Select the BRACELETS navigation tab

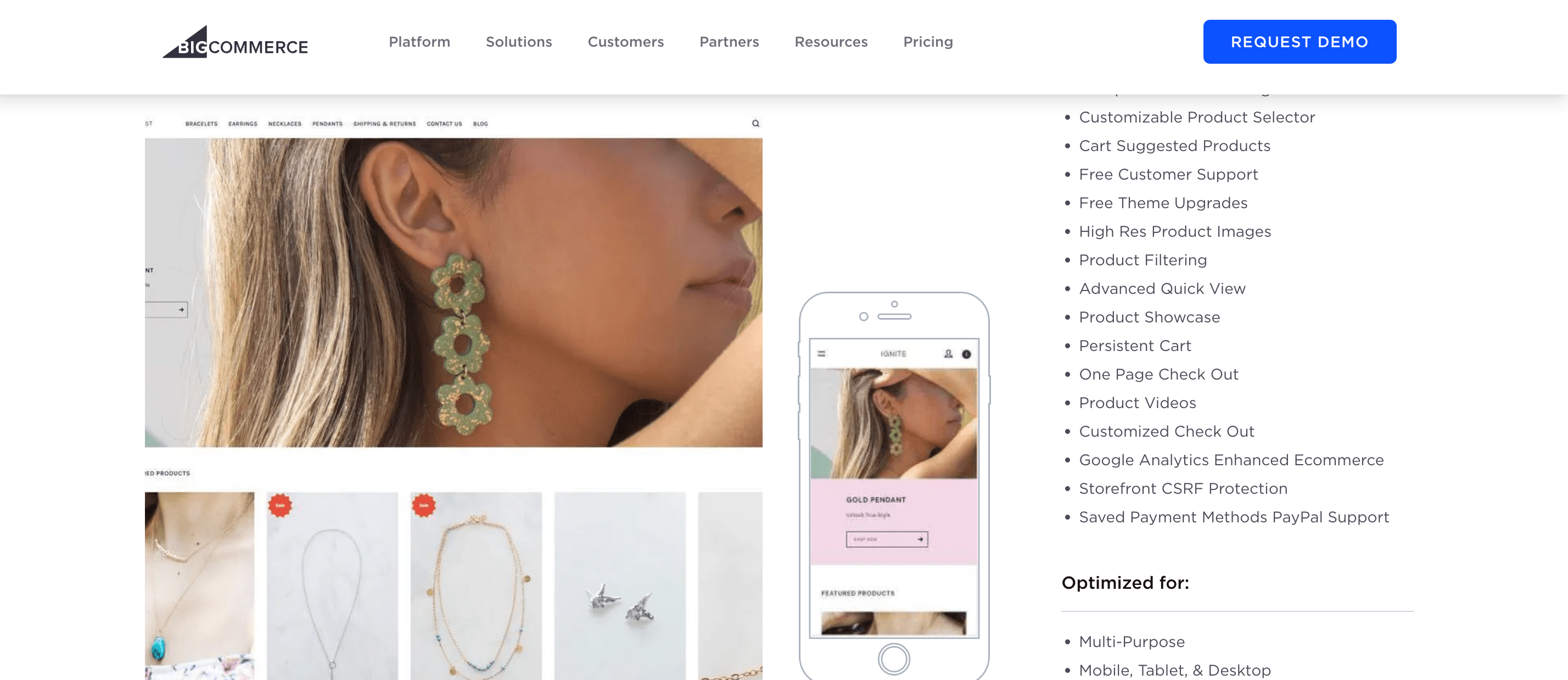coord(199,124)
